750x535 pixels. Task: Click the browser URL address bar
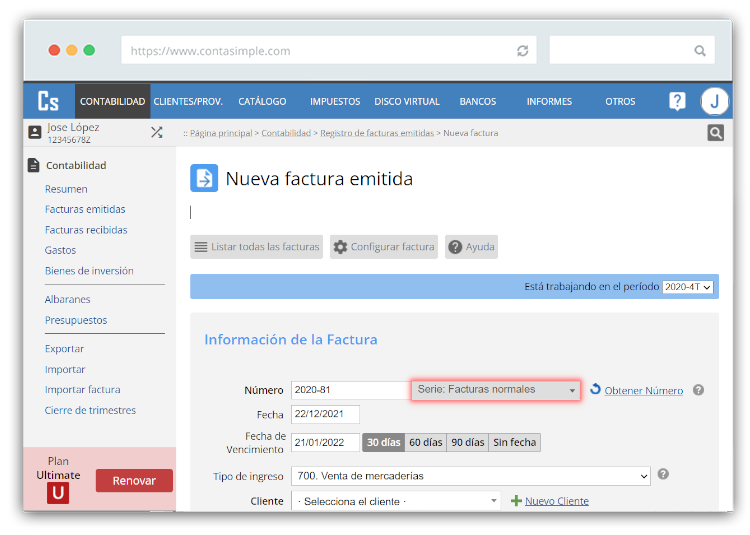[329, 50]
